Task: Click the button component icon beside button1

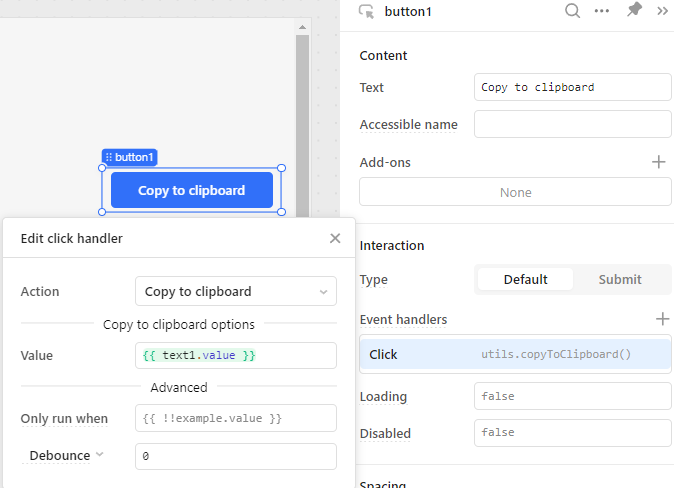Action: point(366,12)
